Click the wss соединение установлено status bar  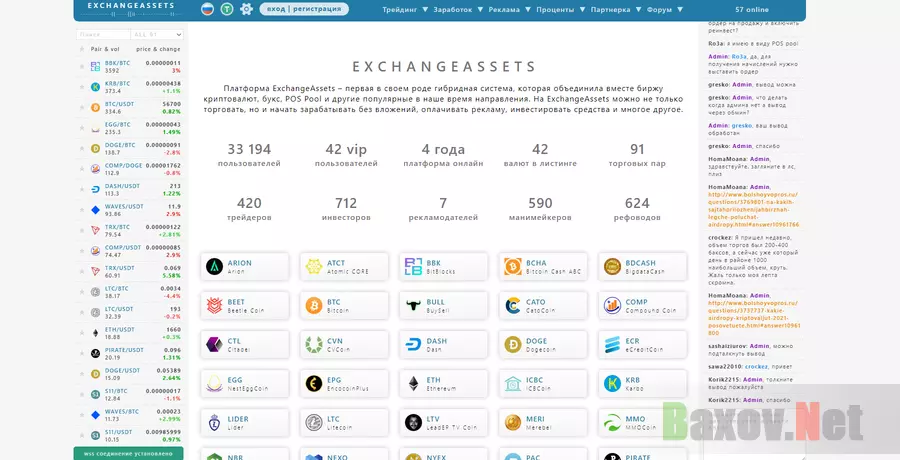coord(129,454)
